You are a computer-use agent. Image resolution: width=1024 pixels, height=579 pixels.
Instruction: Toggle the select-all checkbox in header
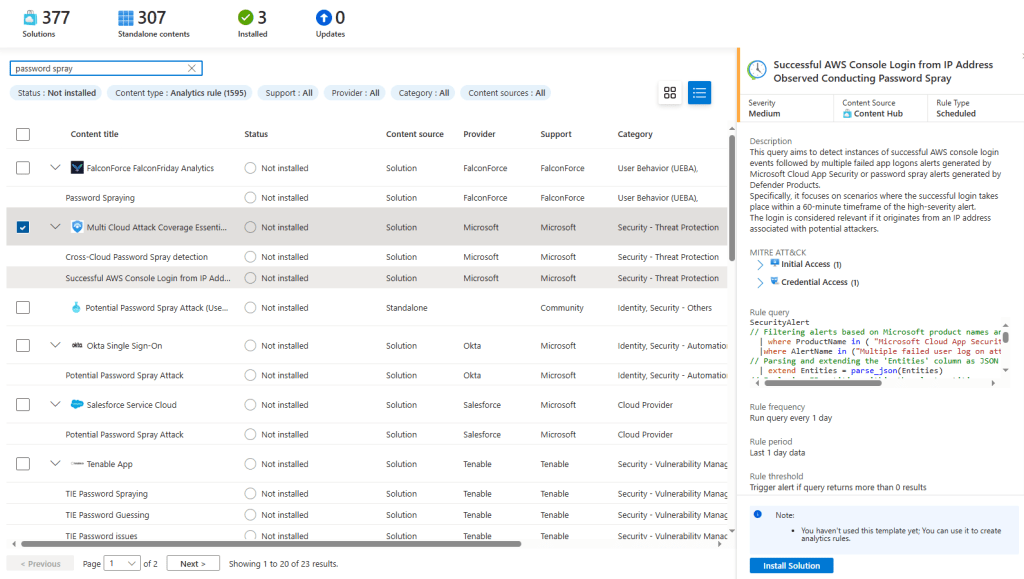pyautogui.click(x=23, y=134)
